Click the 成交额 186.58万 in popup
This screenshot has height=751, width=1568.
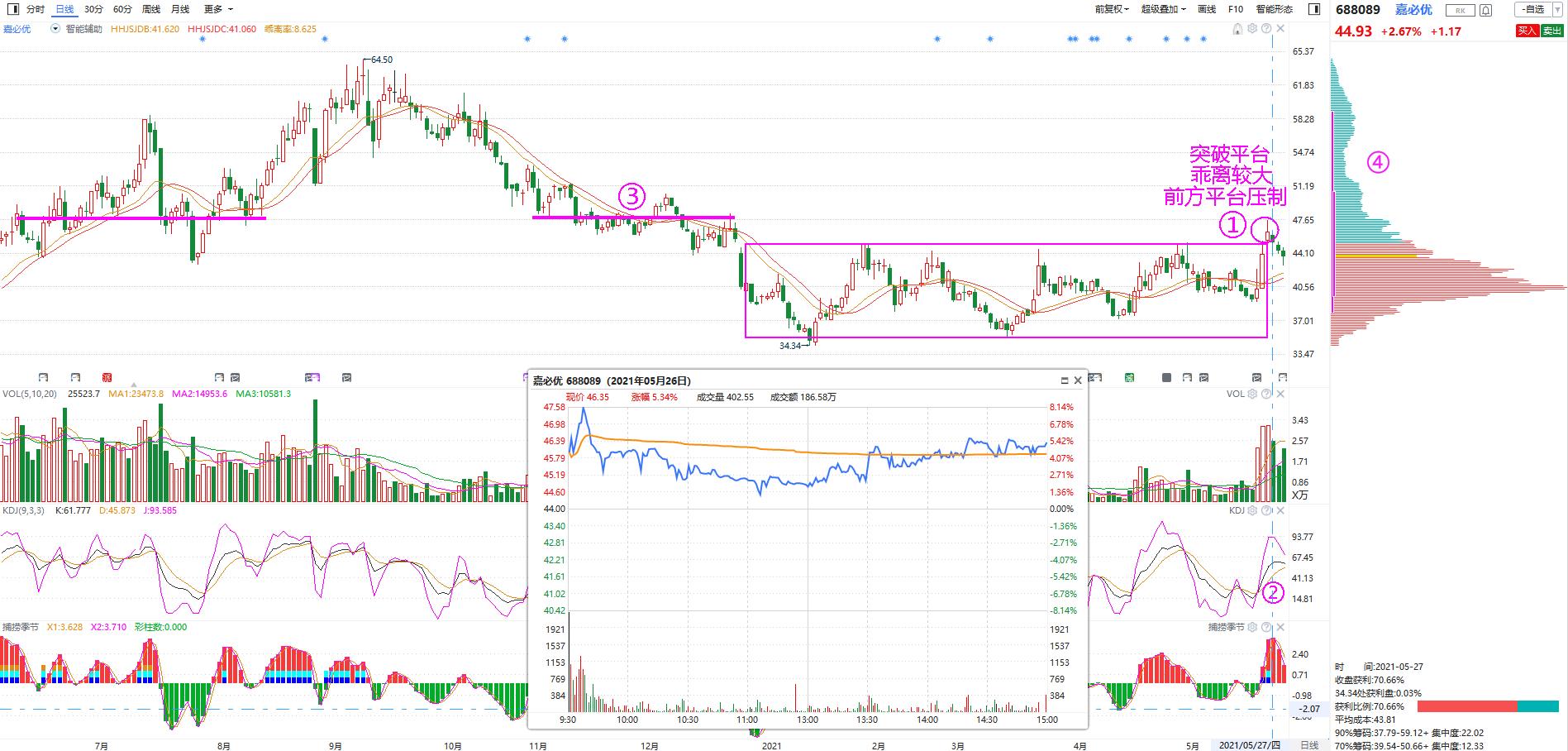click(803, 397)
